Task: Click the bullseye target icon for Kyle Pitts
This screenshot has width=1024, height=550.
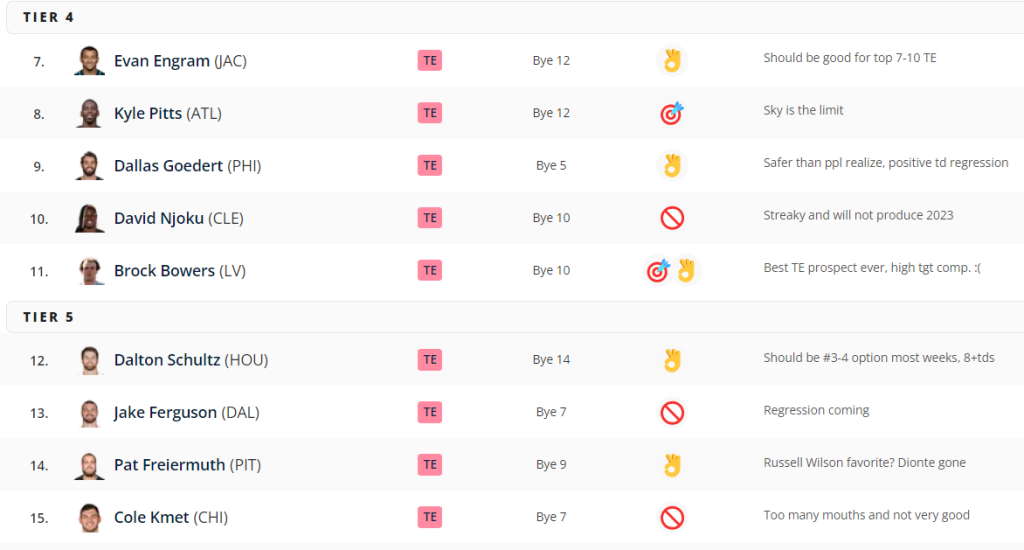Action: point(671,113)
